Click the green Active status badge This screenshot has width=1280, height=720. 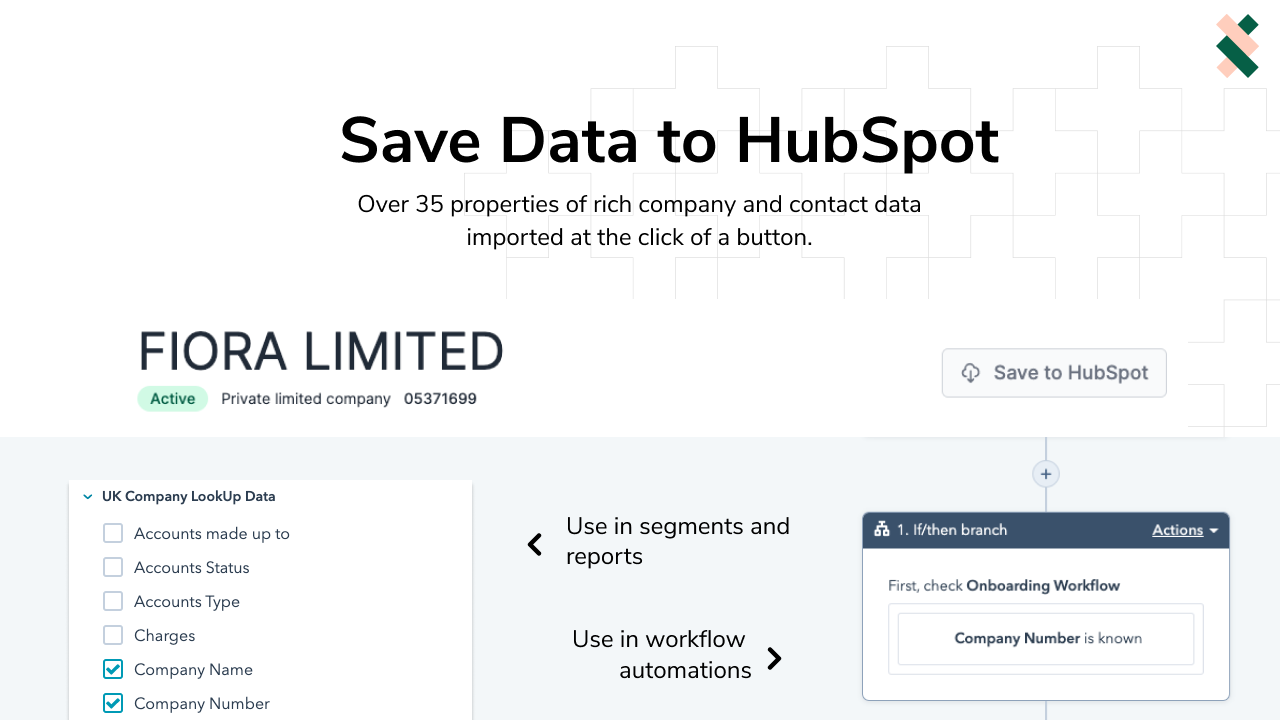172,399
